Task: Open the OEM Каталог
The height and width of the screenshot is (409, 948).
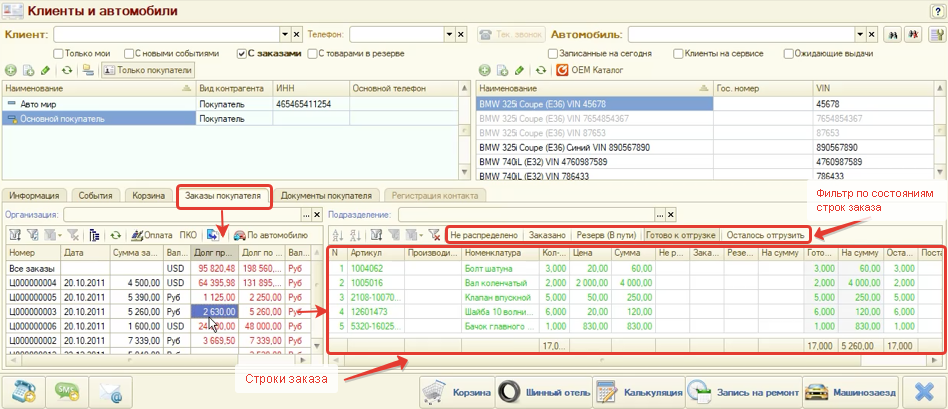Action: point(589,71)
